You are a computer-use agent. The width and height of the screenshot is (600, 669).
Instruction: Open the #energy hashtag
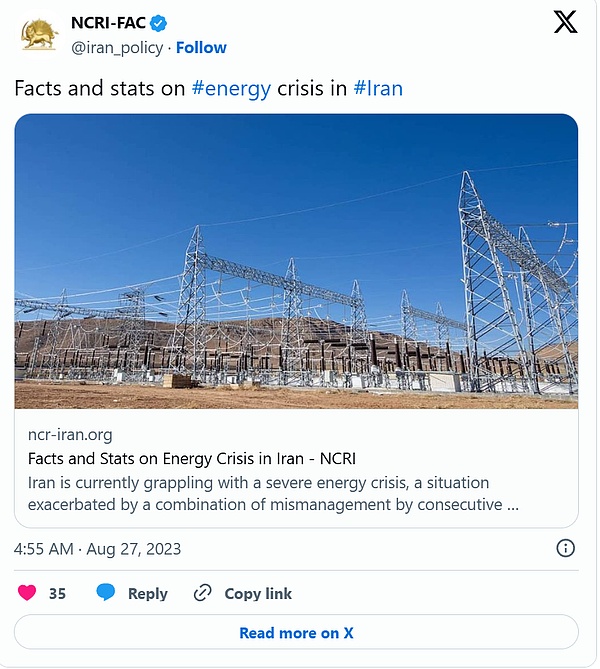231,88
